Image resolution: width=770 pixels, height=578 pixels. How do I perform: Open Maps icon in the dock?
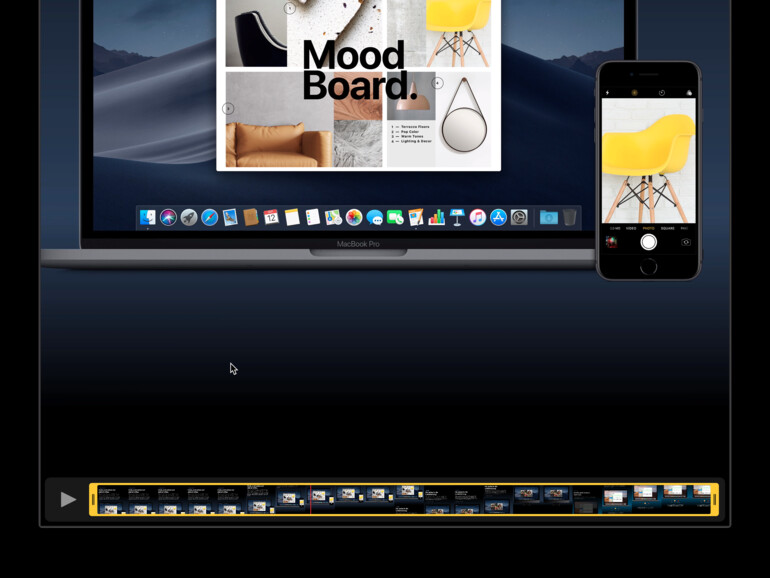click(333, 217)
